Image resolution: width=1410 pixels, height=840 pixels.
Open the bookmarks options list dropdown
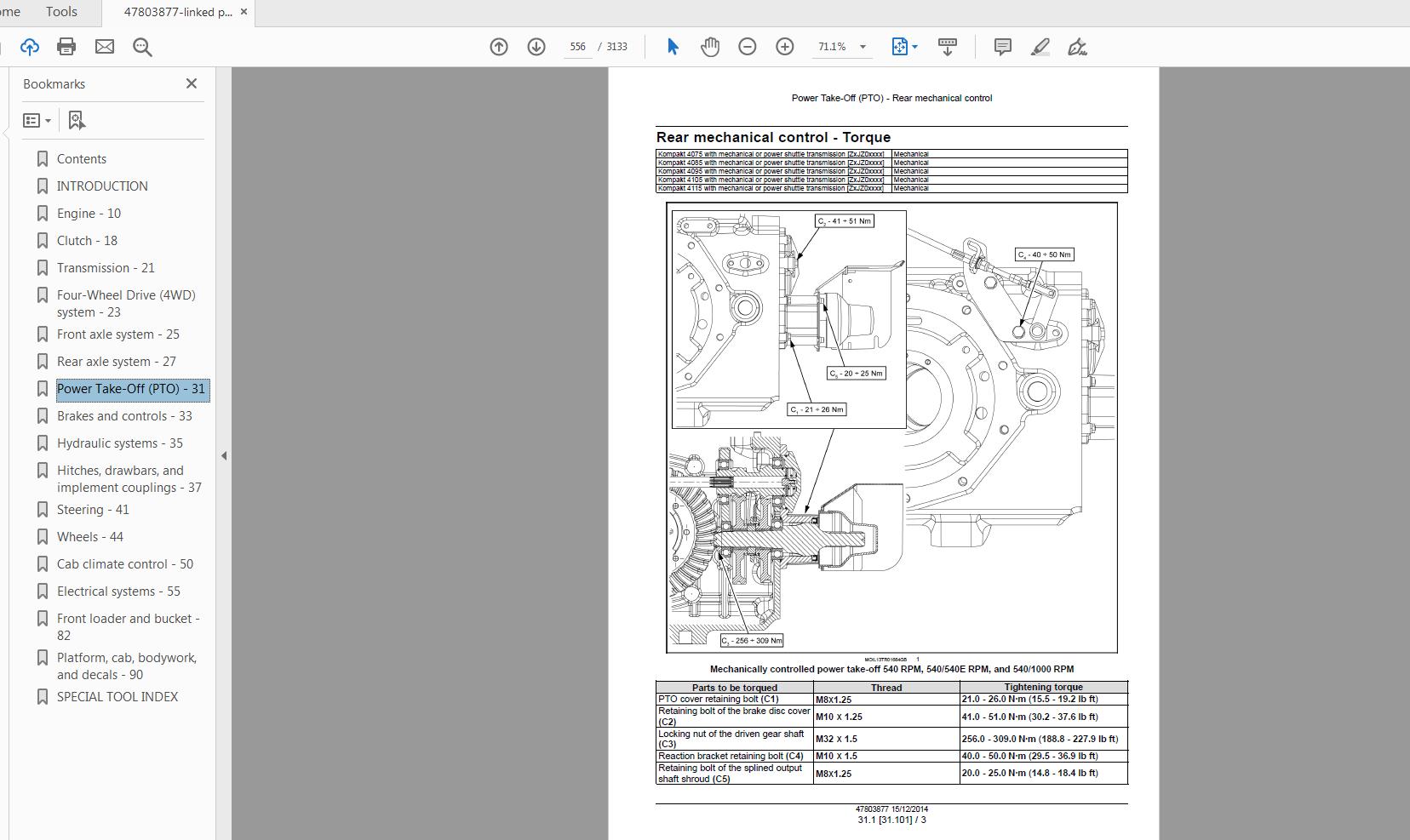pyautogui.click(x=37, y=120)
